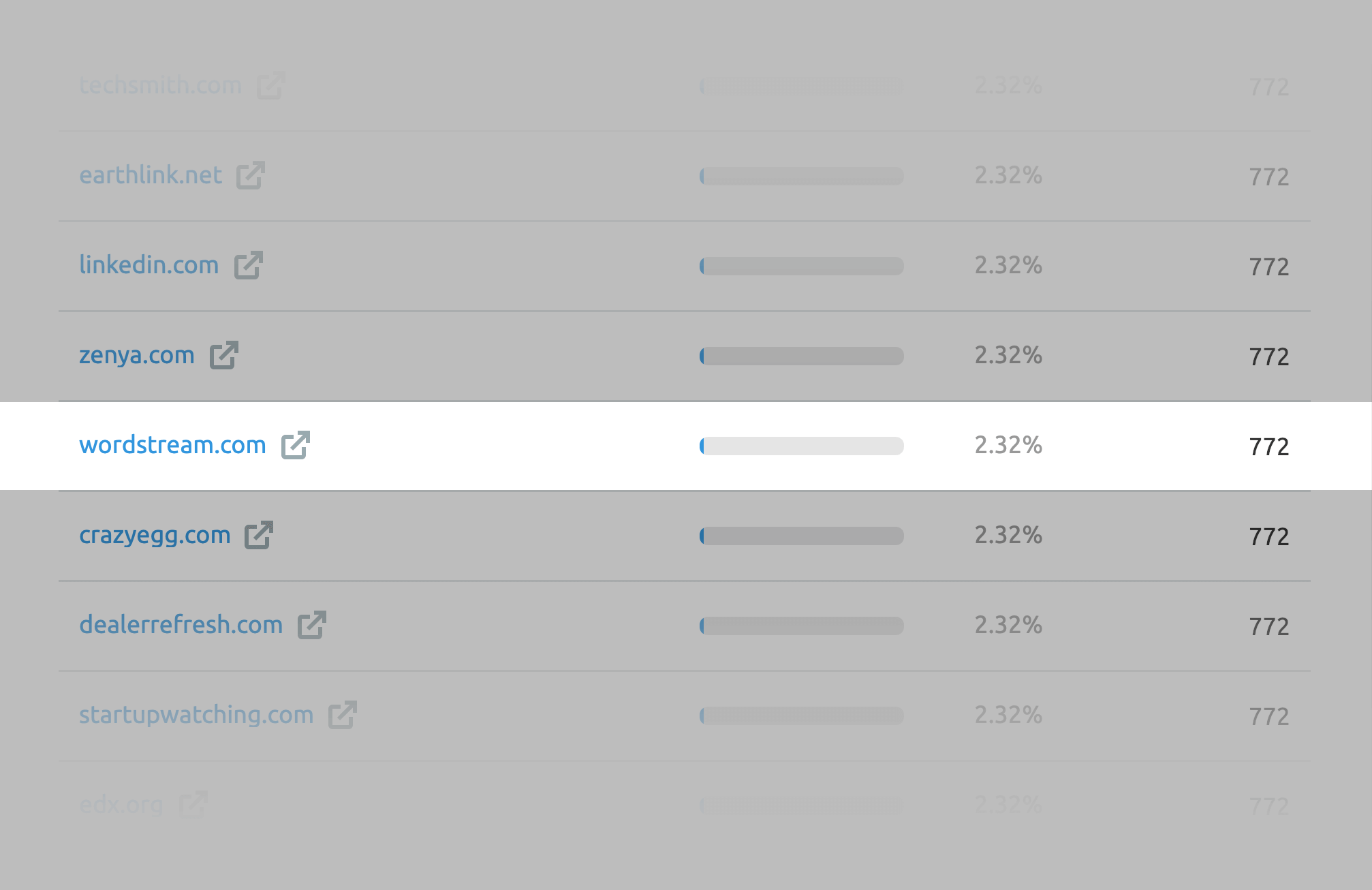Click external link icon next to linkedin.com
This screenshot has height=890, width=1372.
(x=248, y=265)
